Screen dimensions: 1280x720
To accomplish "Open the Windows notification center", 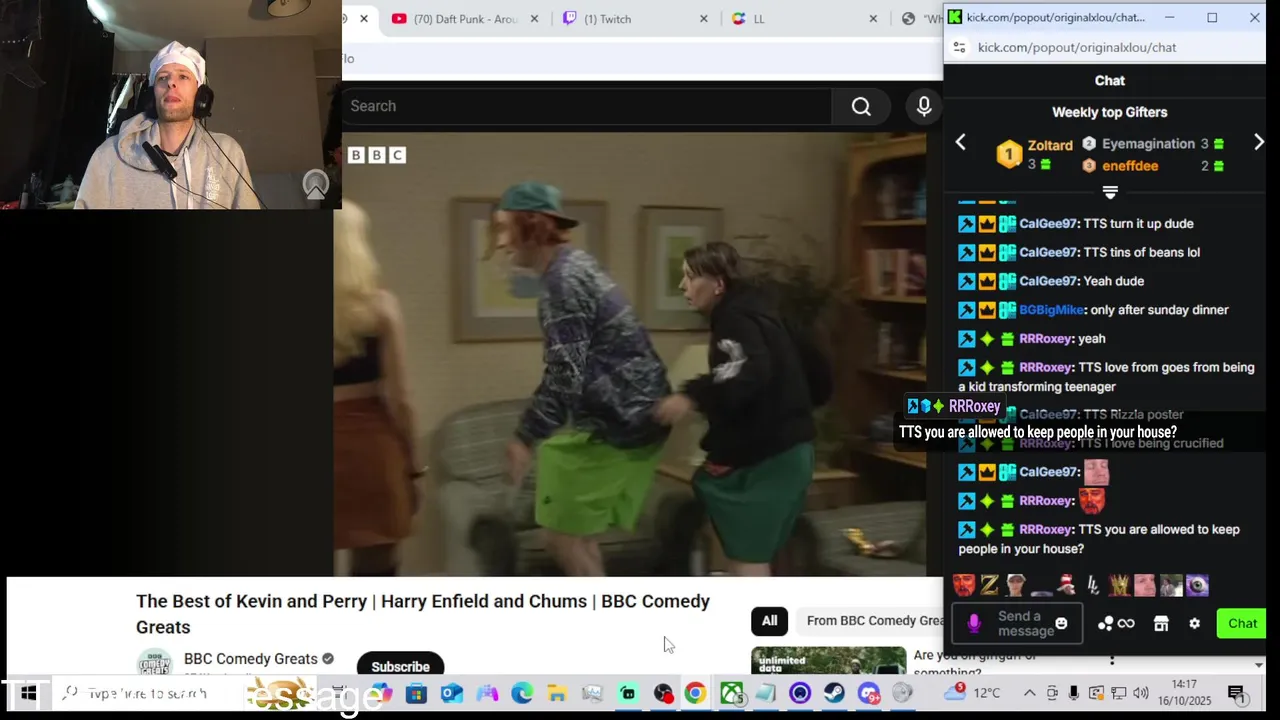I will point(1236,693).
